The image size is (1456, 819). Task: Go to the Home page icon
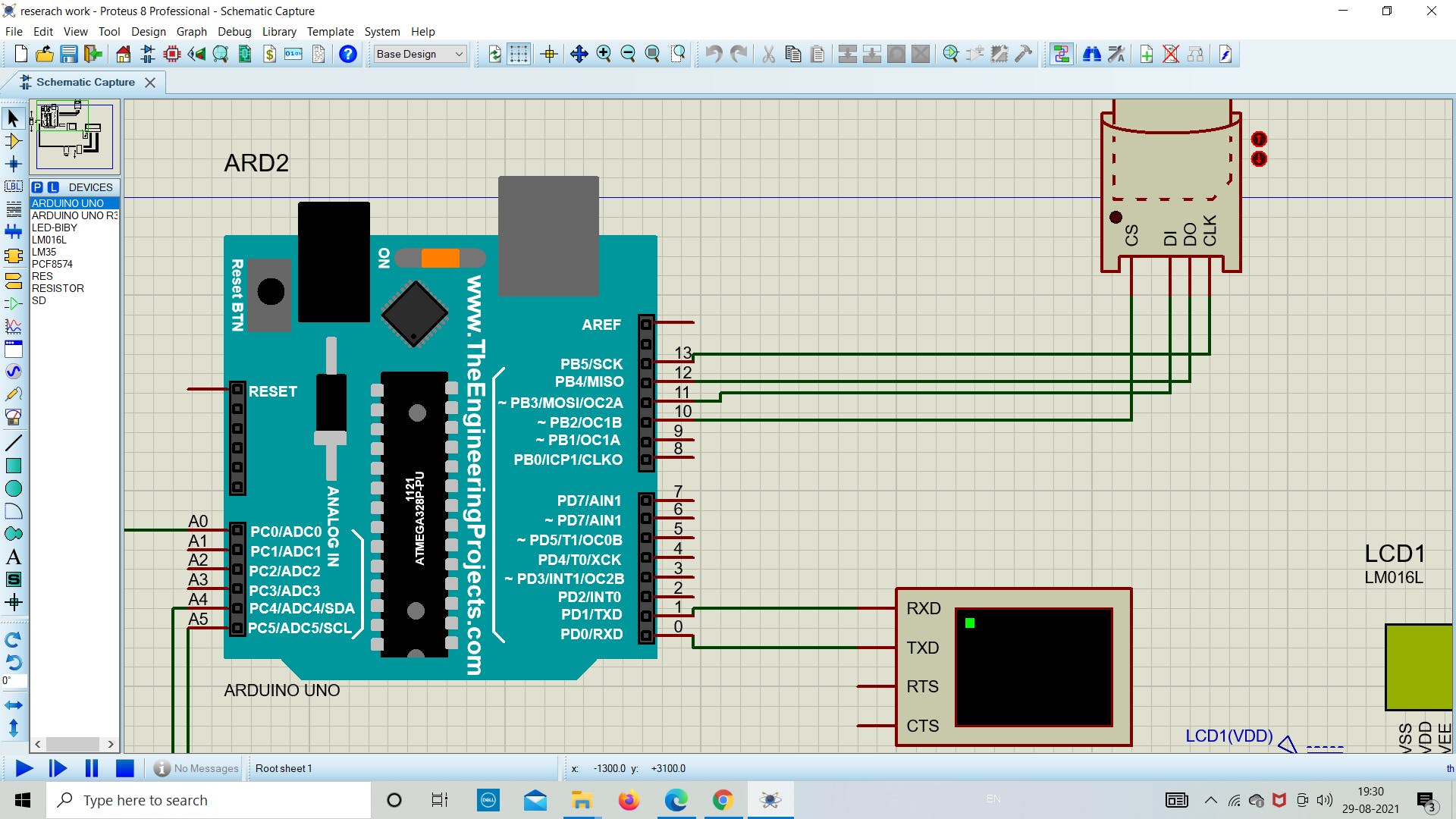[124, 54]
